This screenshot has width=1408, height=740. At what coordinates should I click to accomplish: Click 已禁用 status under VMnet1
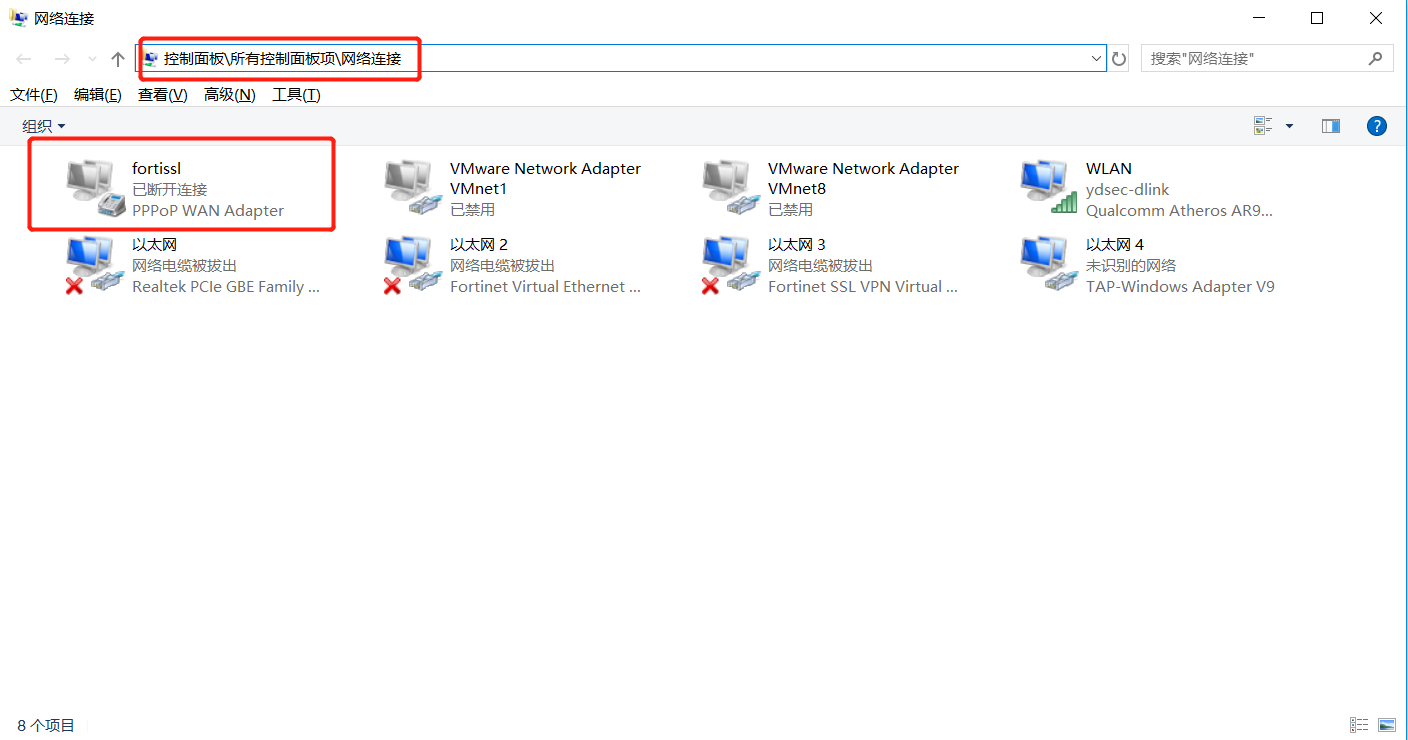[x=473, y=210]
